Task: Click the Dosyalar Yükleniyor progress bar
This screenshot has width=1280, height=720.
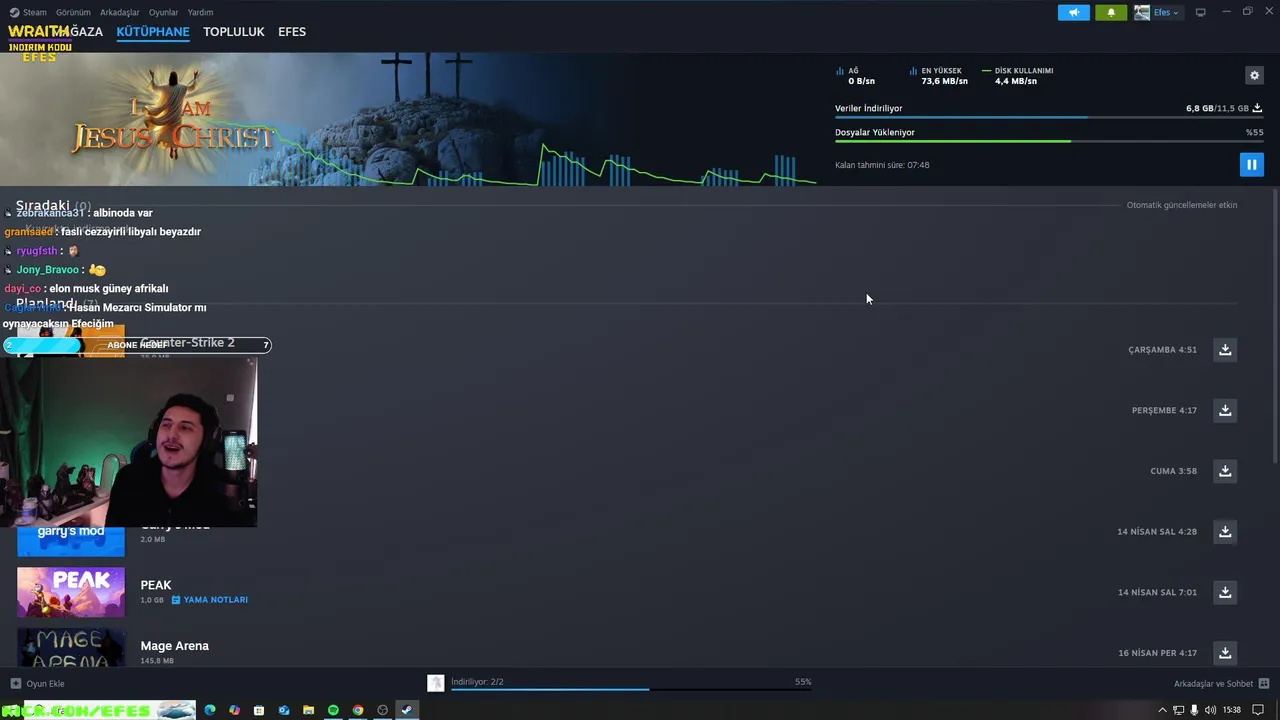Action: pyautogui.click(x=1049, y=141)
